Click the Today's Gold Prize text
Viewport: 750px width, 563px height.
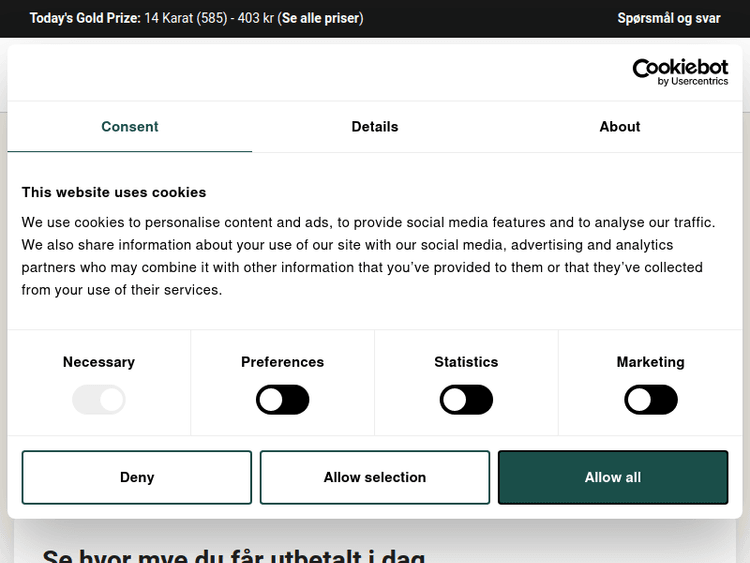[x=85, y=18]
